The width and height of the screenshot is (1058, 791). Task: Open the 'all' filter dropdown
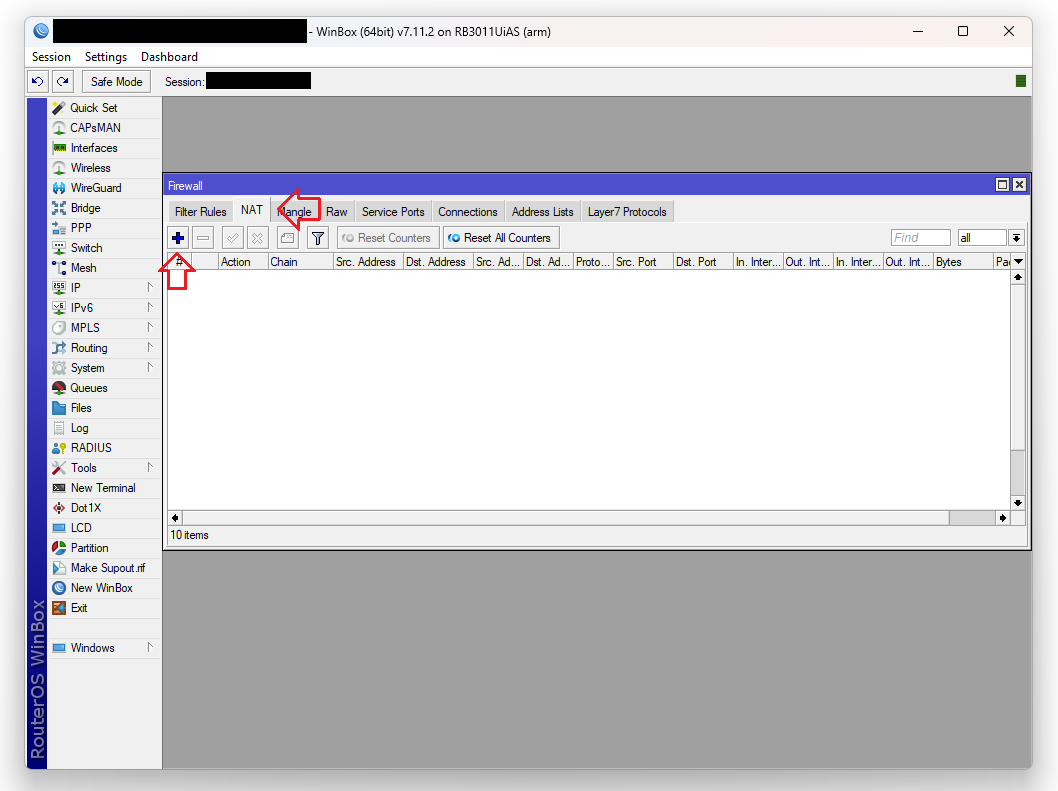[1016, 238]
